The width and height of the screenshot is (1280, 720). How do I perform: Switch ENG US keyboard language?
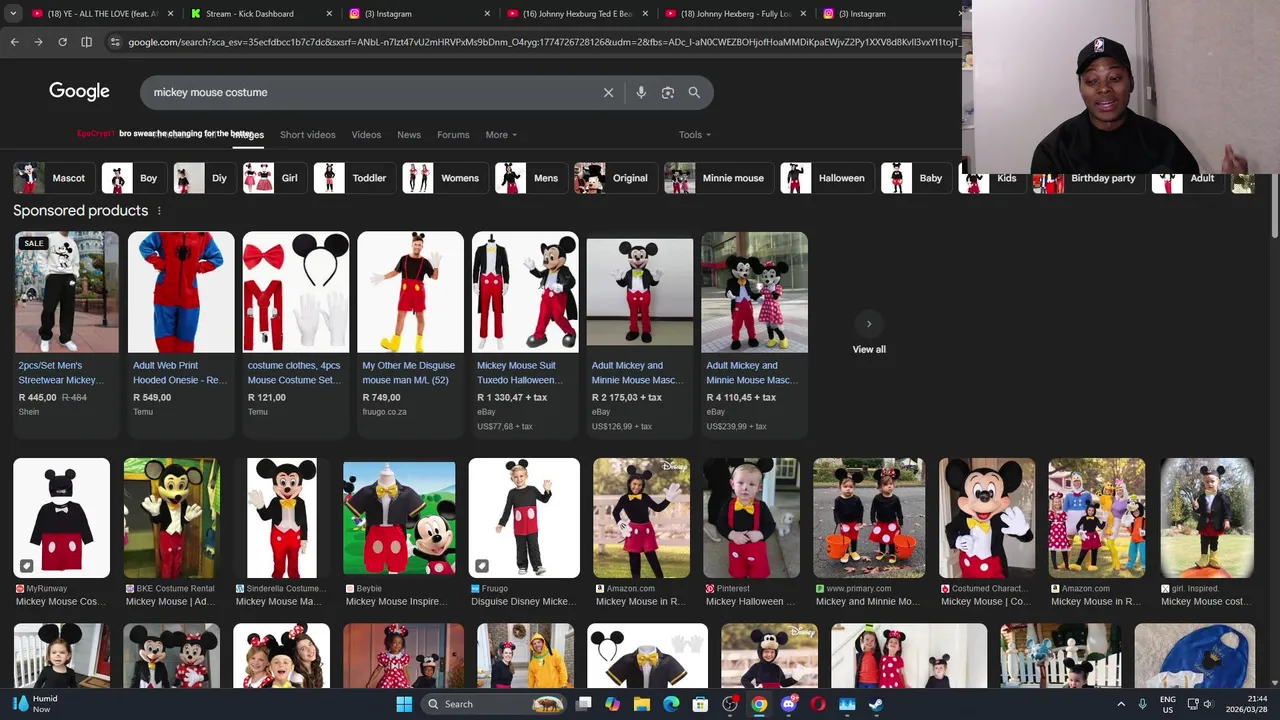click(1167, 704)
